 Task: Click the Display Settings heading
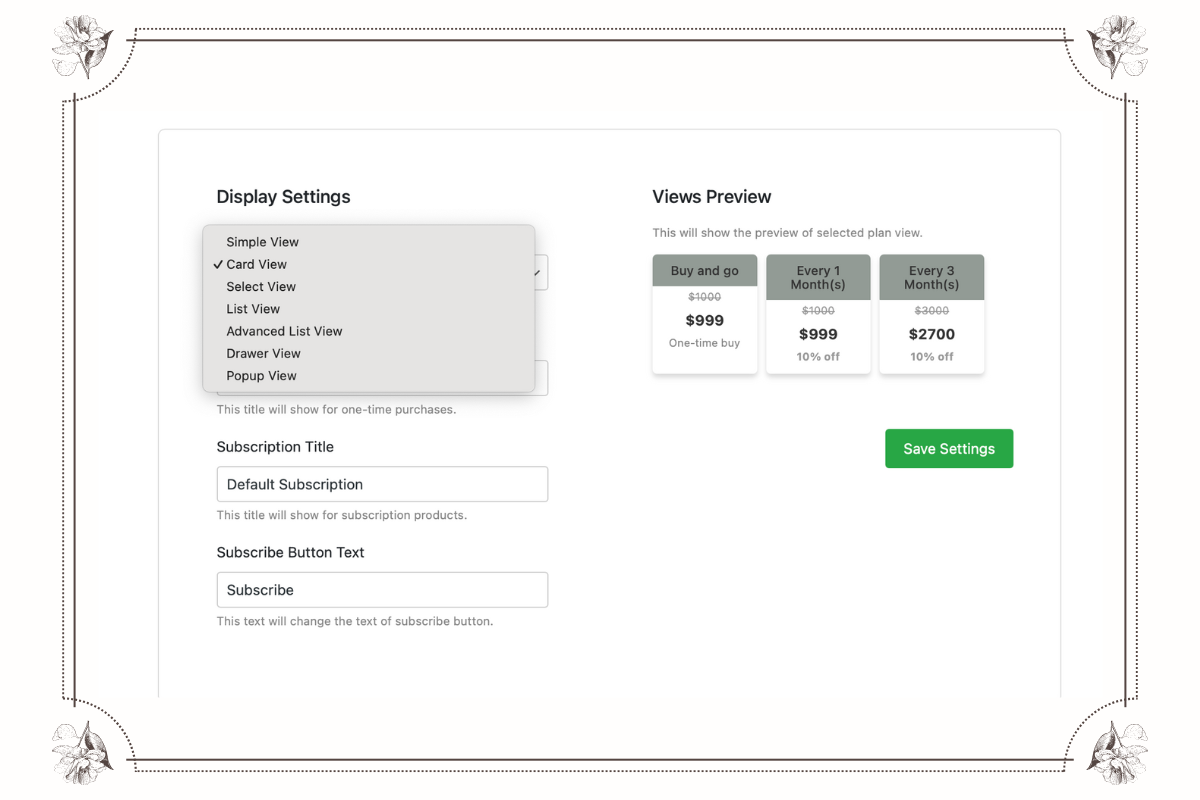coord(283,197)
